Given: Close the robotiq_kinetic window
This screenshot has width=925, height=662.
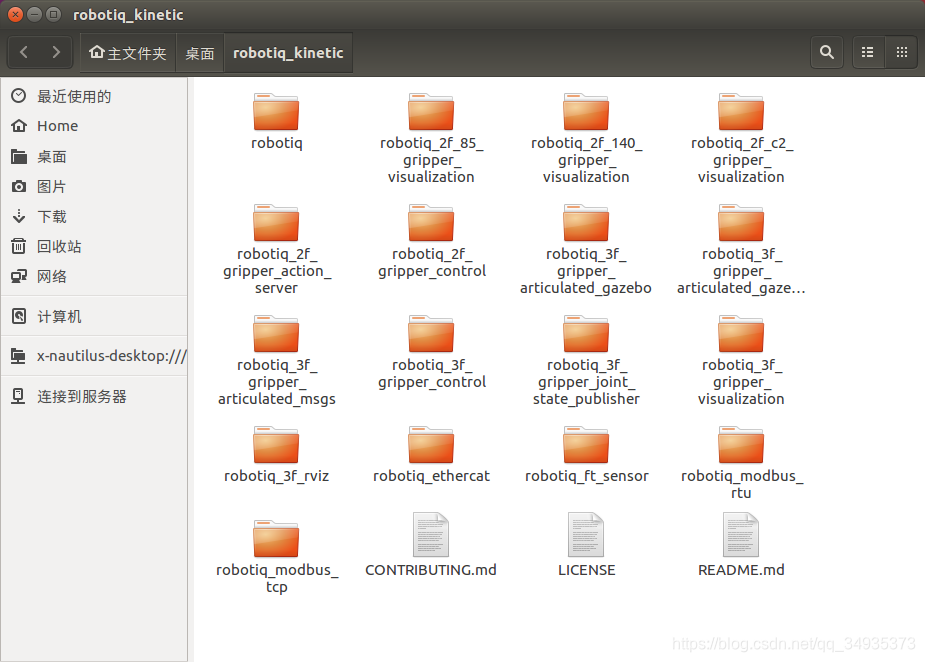Looking at the screenshot, I should tap(16, 14).
